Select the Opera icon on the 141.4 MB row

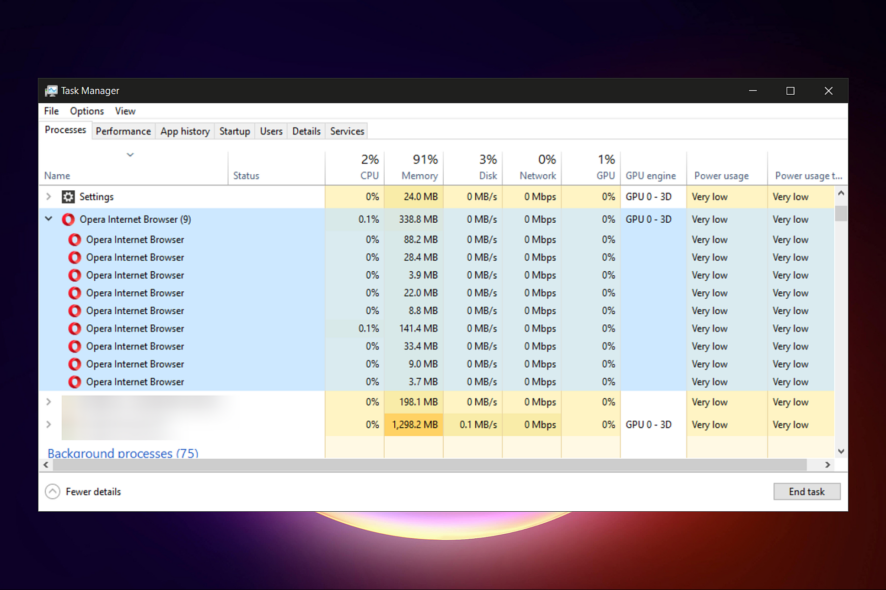point(75,329)
